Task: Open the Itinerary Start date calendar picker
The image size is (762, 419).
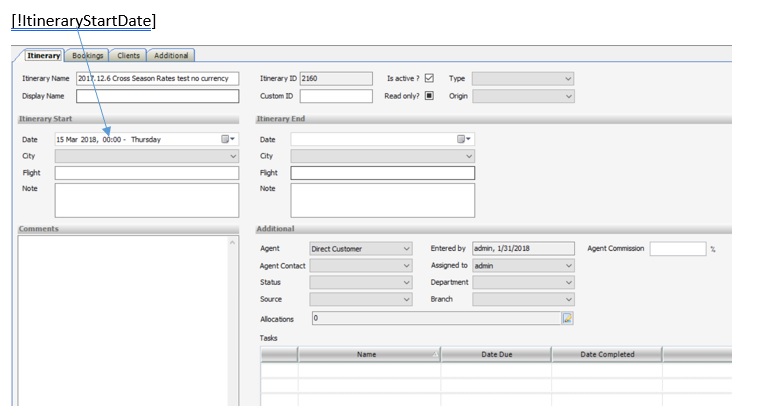Action: [x=228, y=140]
